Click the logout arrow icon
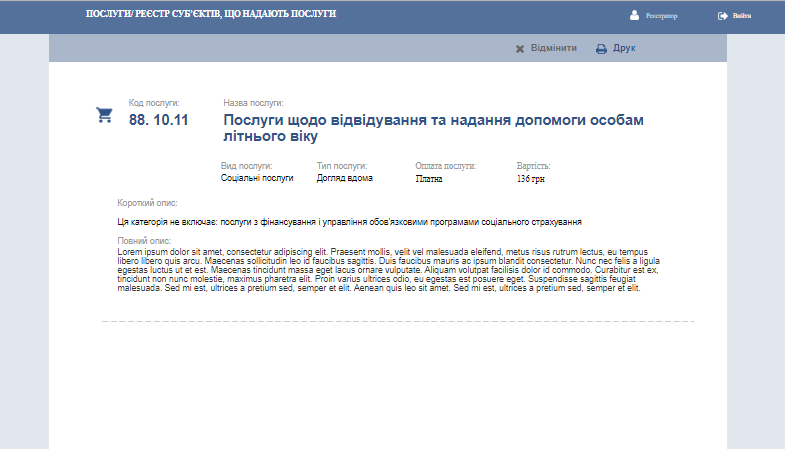 [722, 15]
